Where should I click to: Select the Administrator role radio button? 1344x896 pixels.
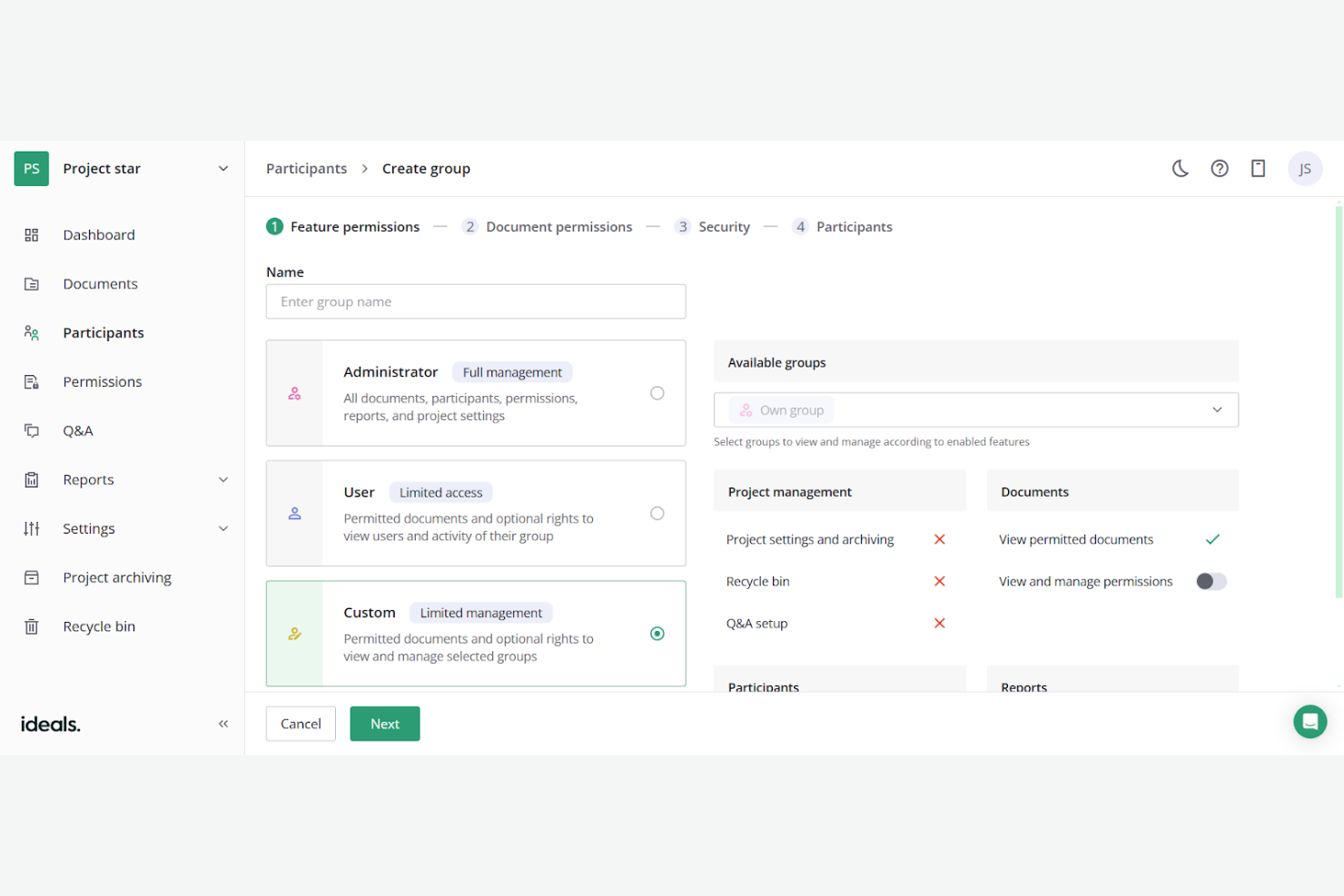(x=657, y=393)
